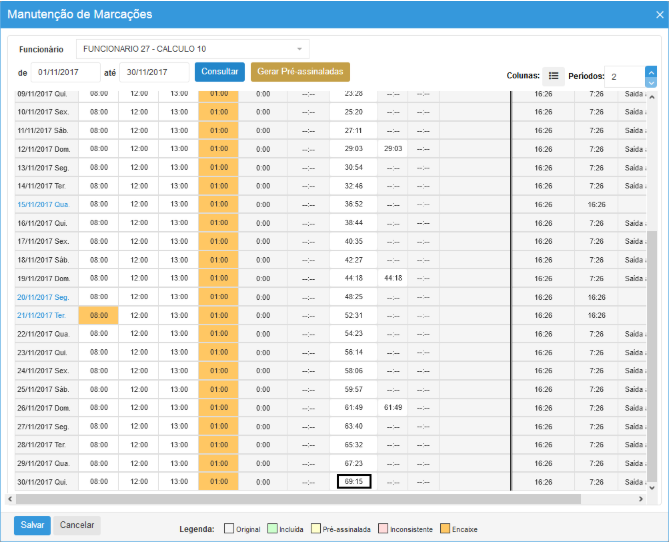Click the Encaixe orange legend swatch

click(445, 527)
